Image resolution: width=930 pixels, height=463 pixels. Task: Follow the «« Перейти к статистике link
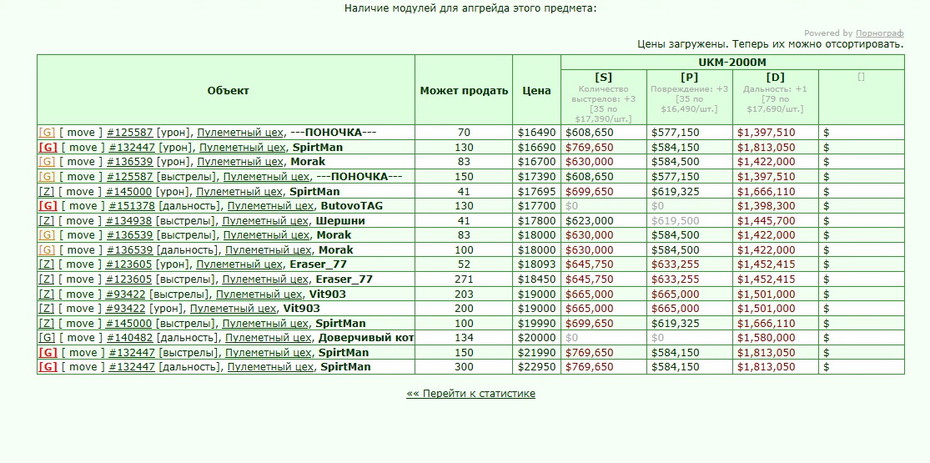pos(471,394)
